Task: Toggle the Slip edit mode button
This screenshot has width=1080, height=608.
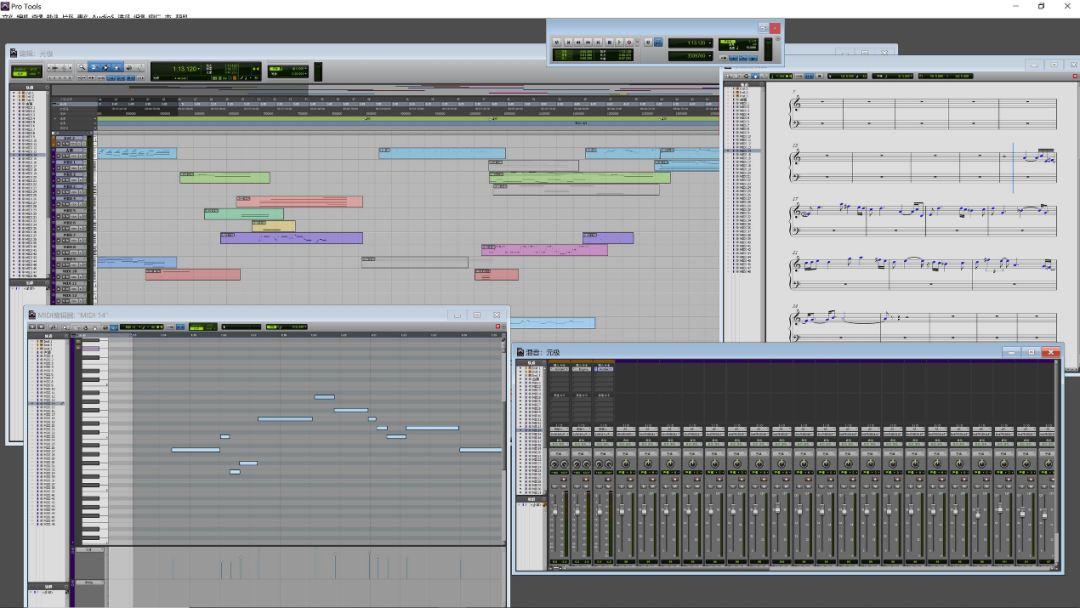Action: (x=20, y=74)
